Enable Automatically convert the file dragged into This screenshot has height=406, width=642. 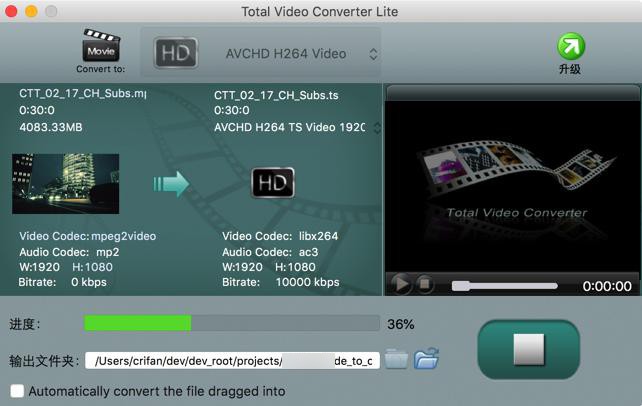point(17,391)
